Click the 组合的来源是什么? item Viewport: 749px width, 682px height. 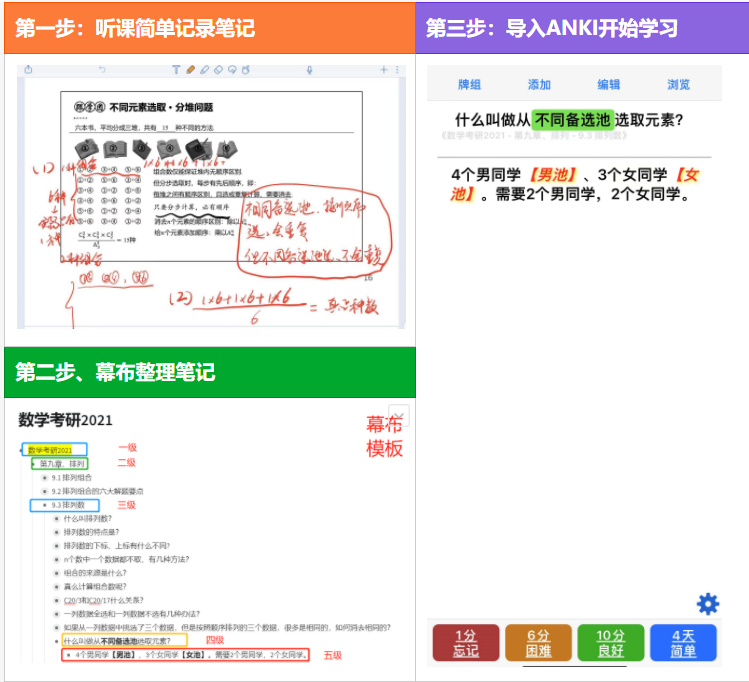pos(95,573)
